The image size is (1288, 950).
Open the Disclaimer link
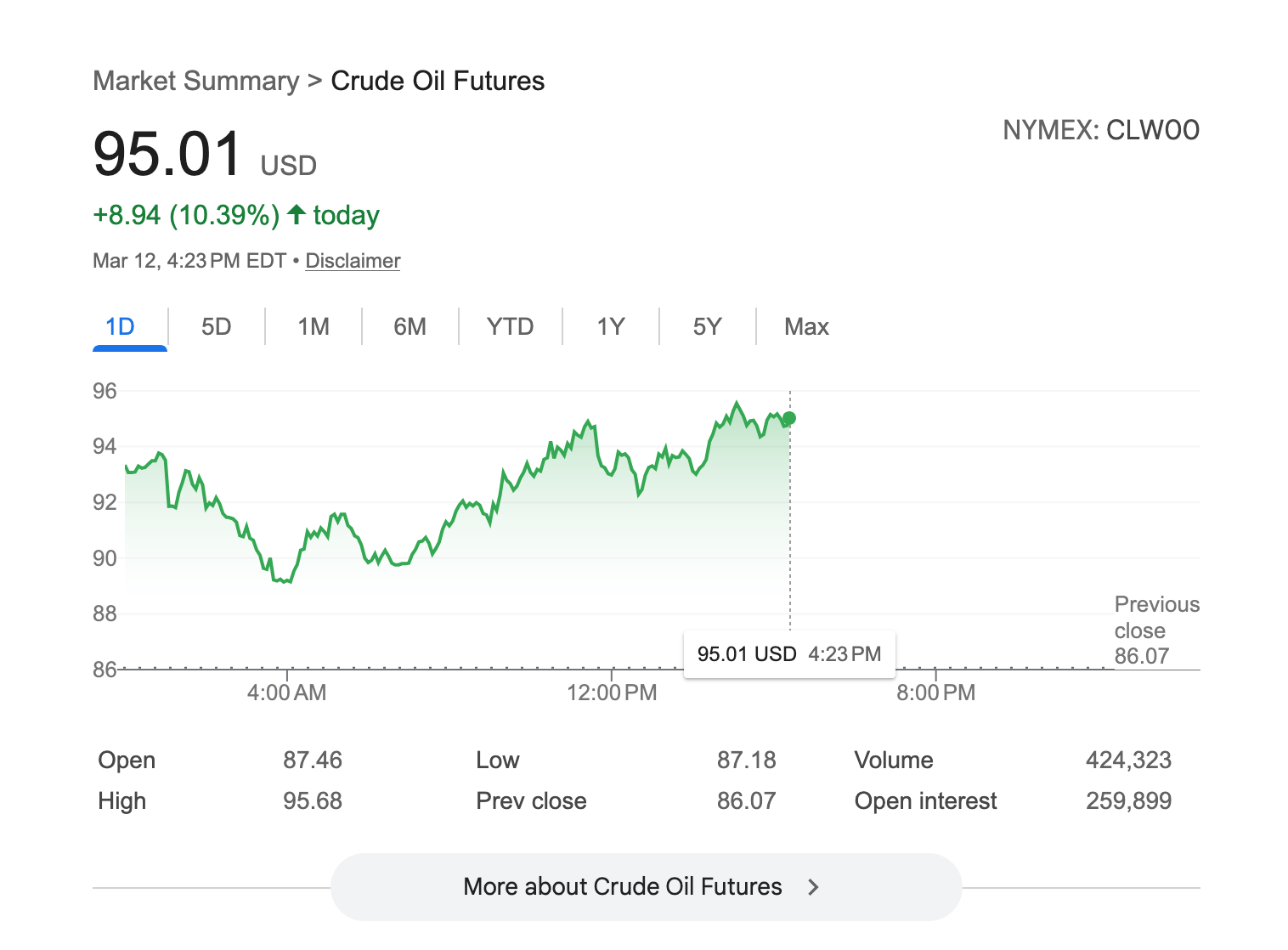click(x=353, y=261)
